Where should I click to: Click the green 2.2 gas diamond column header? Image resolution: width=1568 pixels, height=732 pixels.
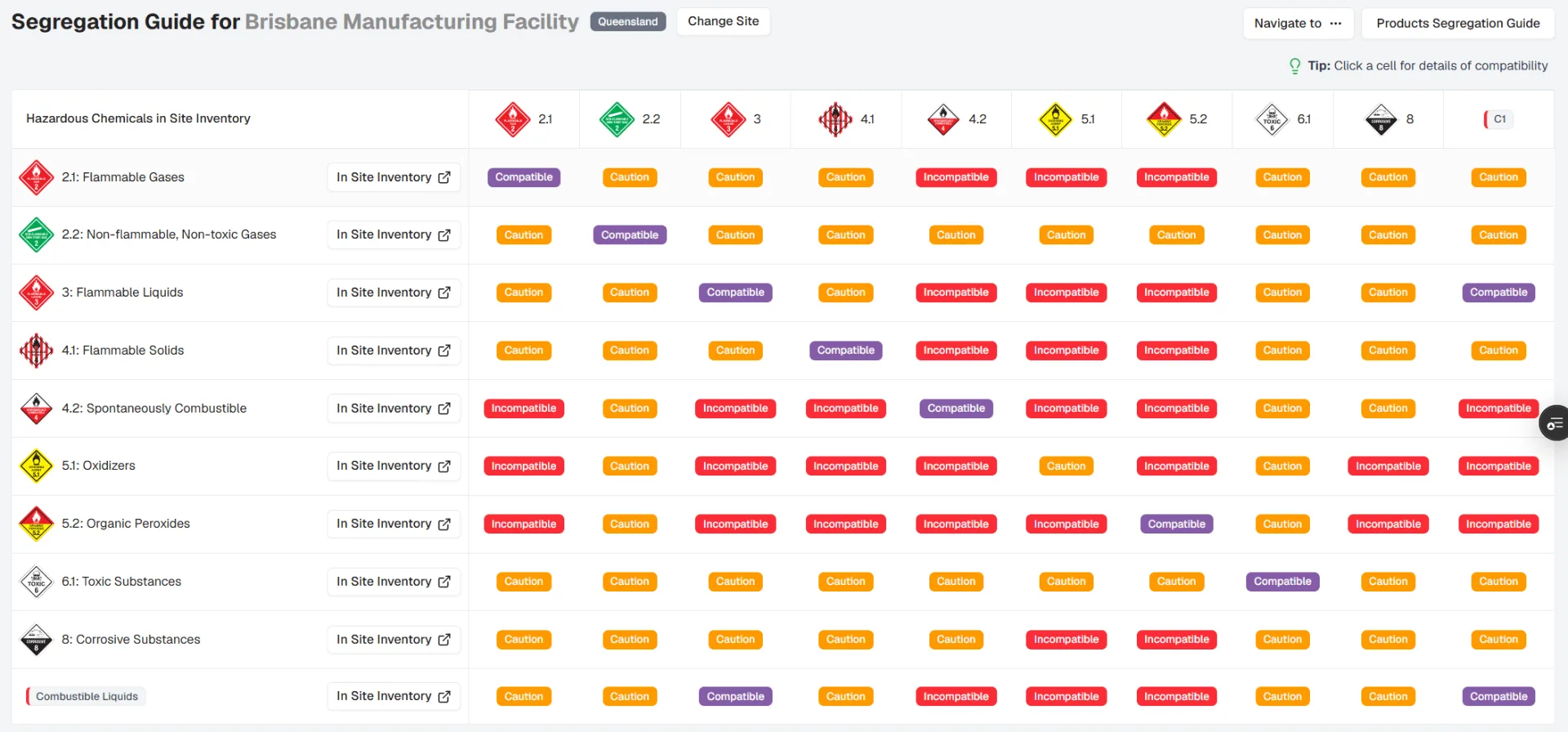coord(617,119)
